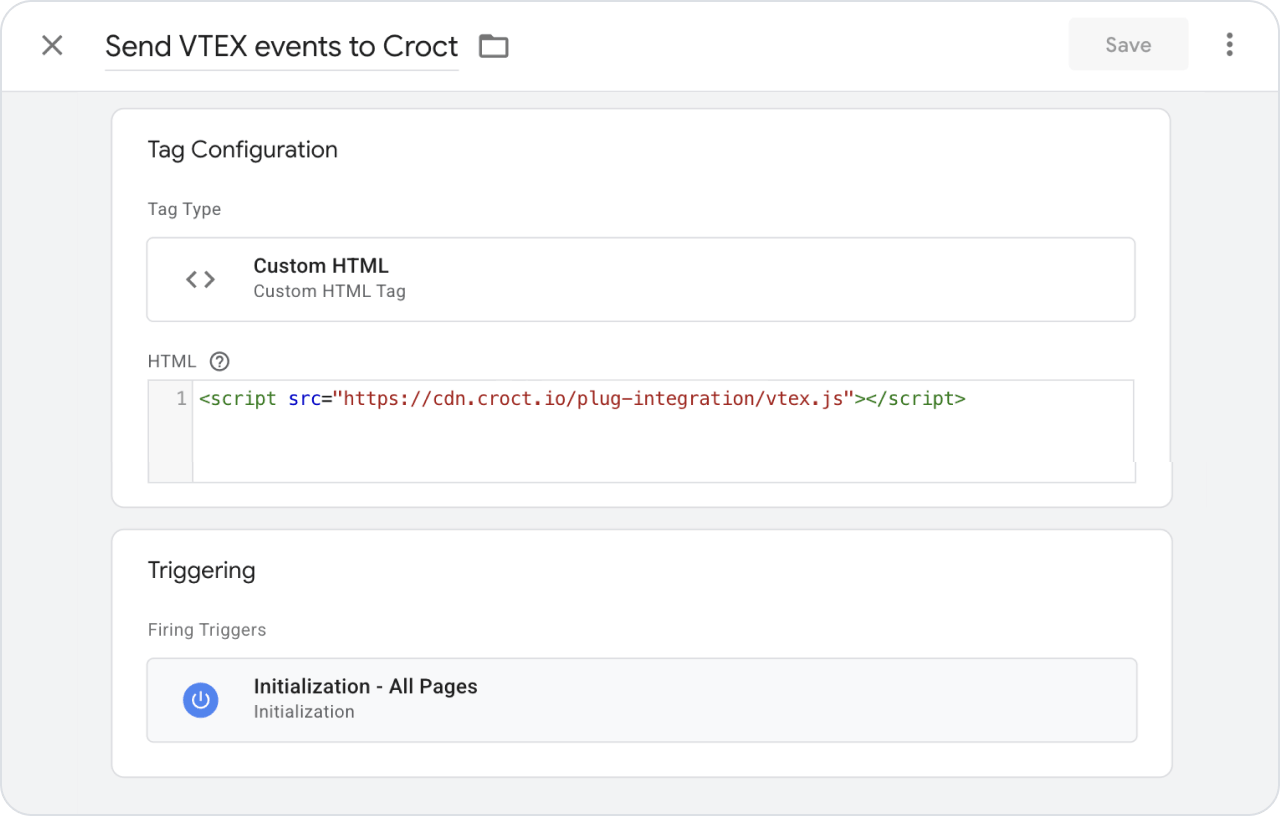The width and height of the screenshot is (1280, 816).
Task: Edit the tag name 'Send VTEX events to Croct'
Action: coord(282,46)
